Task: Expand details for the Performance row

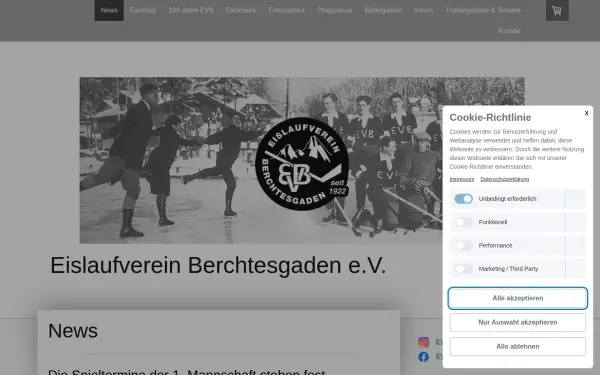Action: (576, 245)
